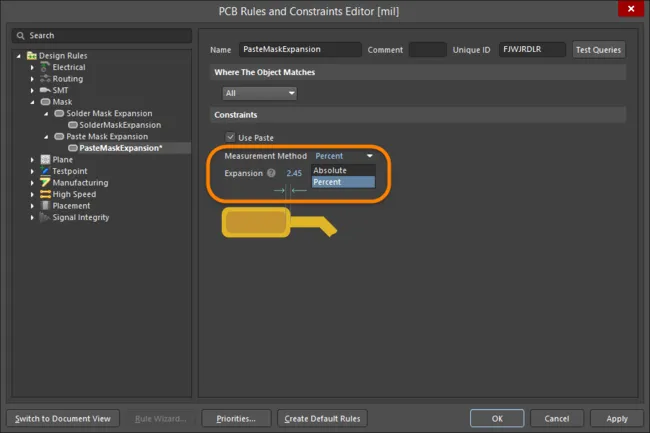Expand the Placement rules node
The image size is (650, 433).
pos(32,206)
